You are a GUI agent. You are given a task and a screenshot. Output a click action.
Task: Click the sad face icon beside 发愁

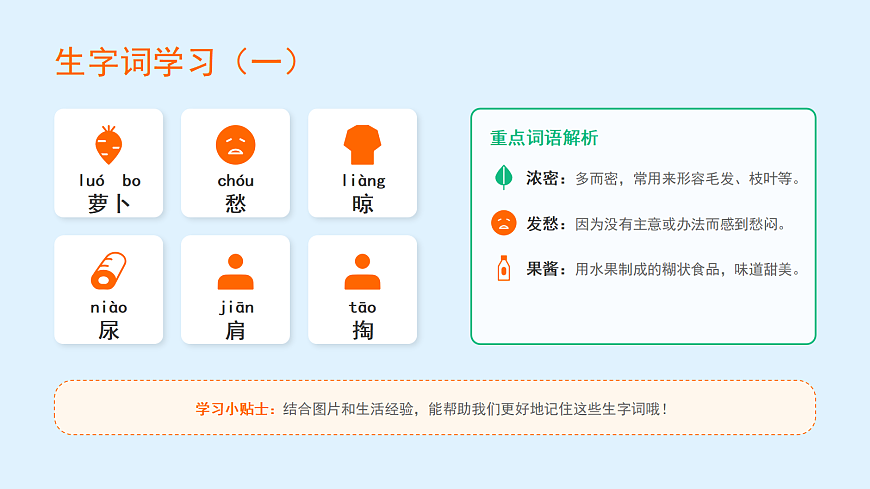pos(503,223)
